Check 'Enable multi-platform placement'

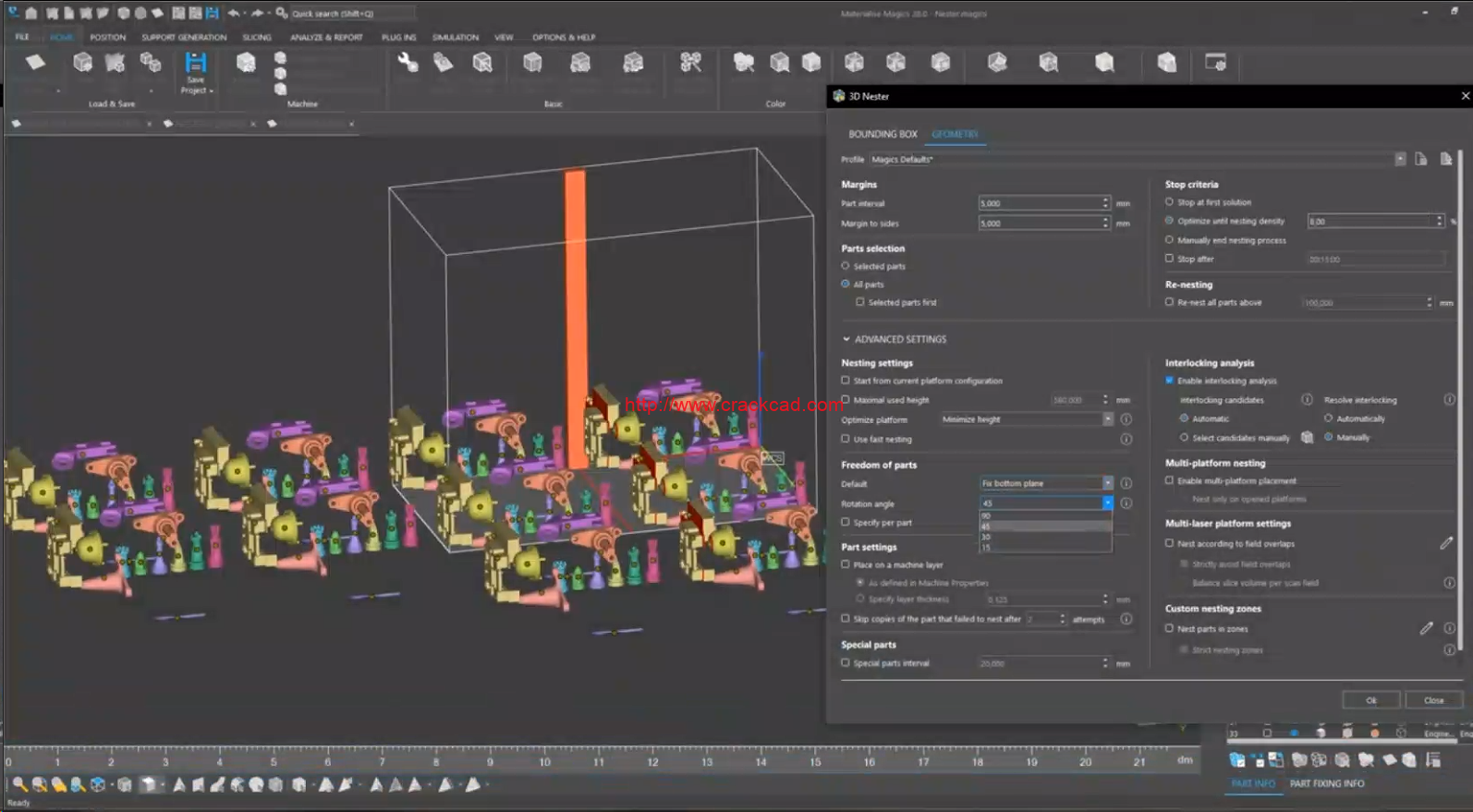tap(1169, 480)
